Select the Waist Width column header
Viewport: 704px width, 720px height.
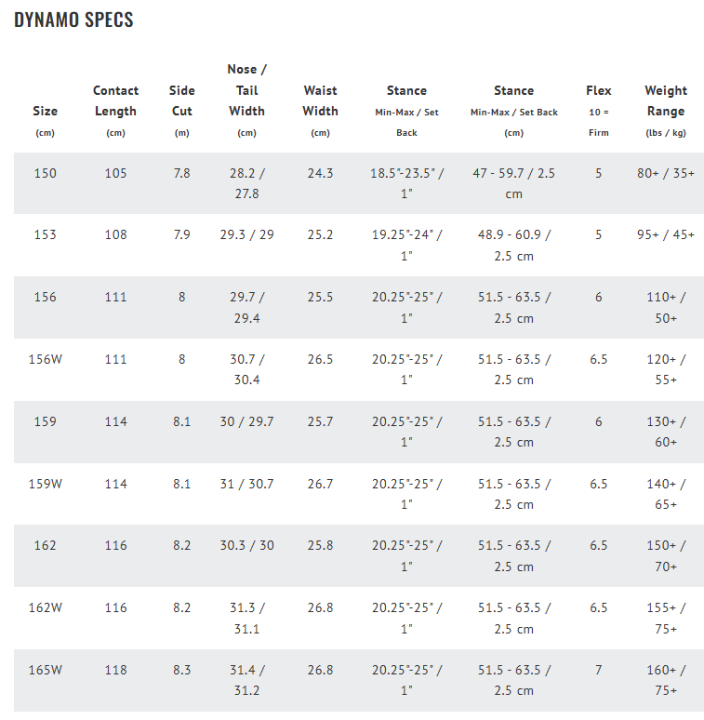320,101
